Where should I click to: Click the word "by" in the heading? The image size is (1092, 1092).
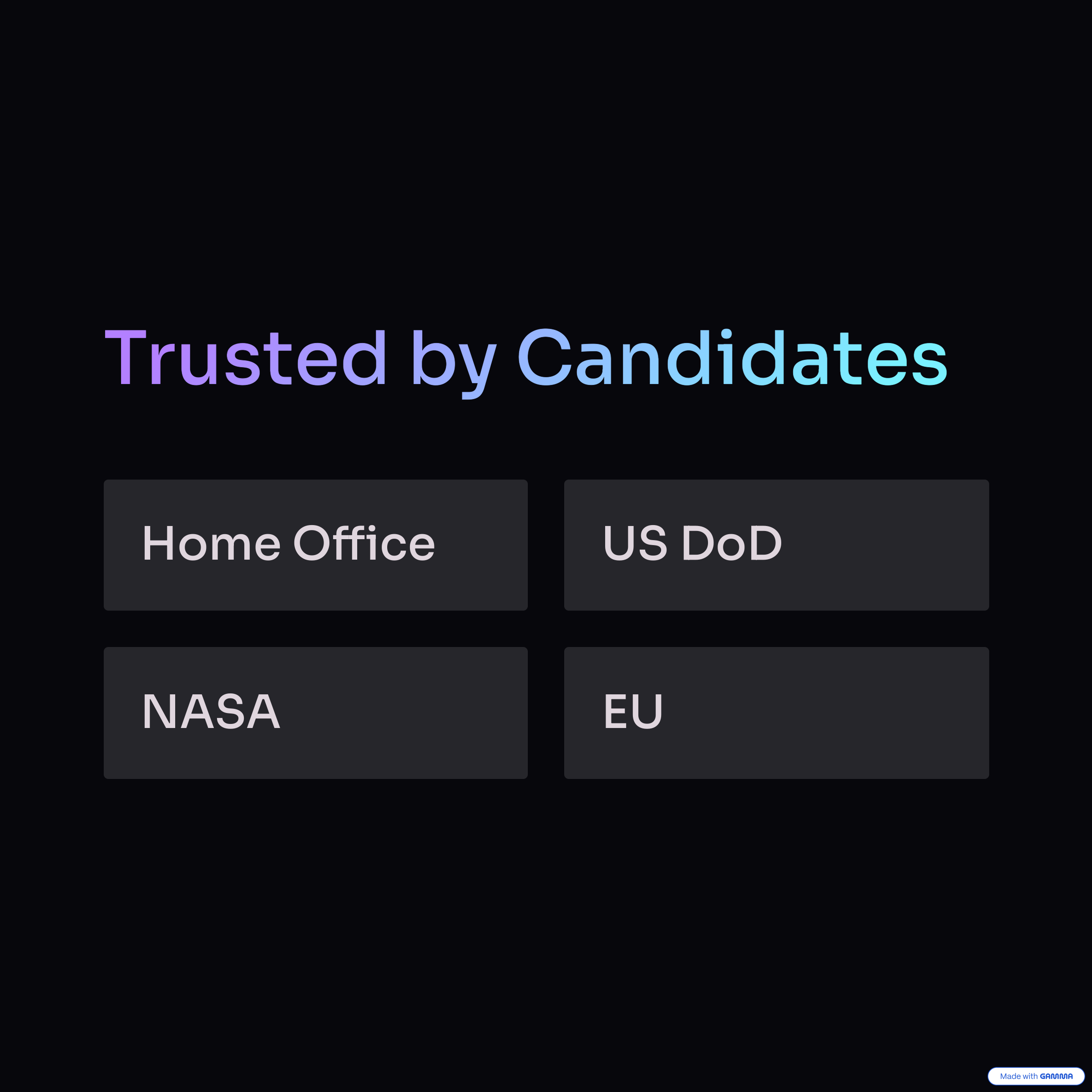click(x=455, y=364)
